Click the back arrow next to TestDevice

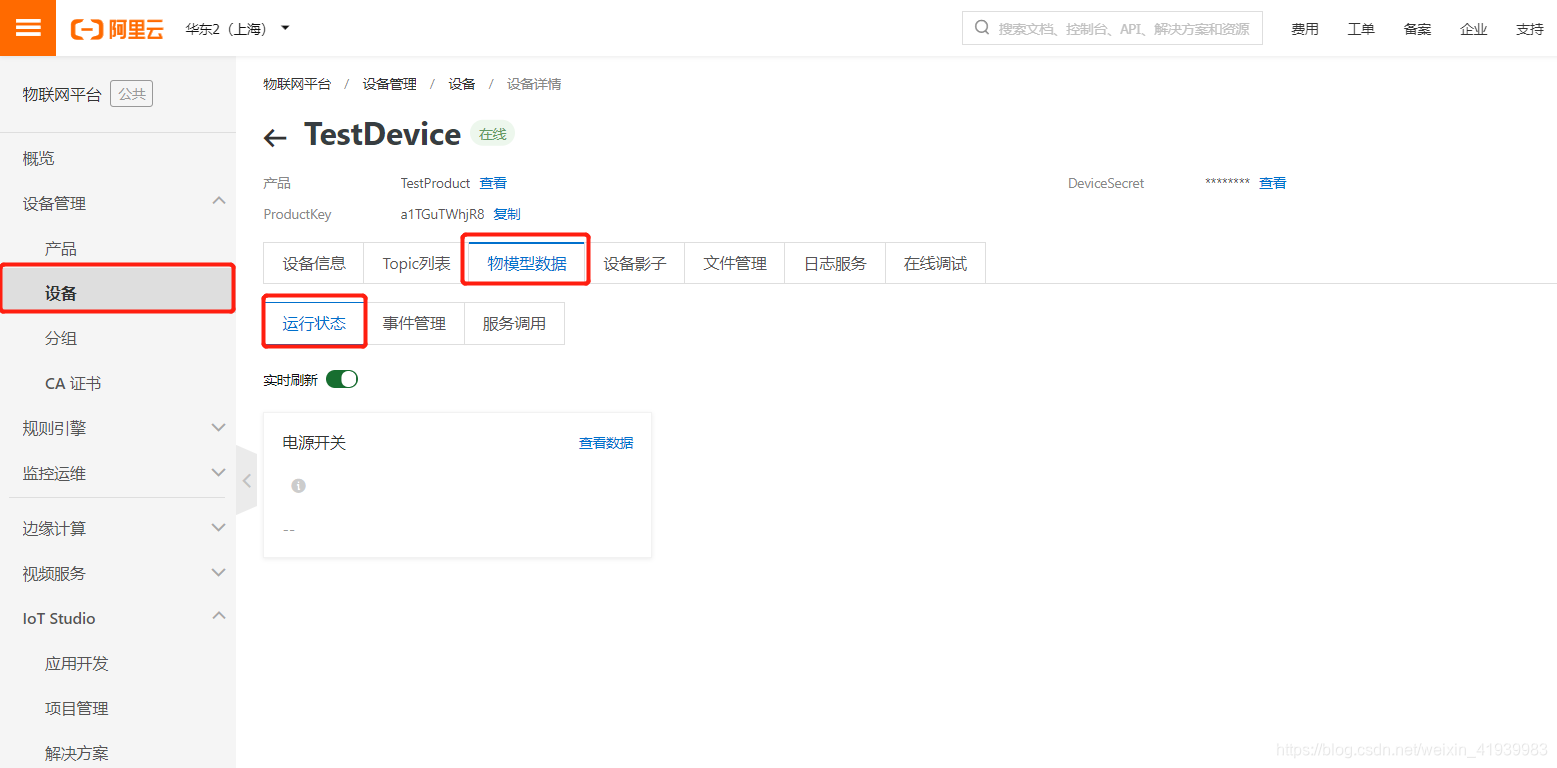tap(275, 137)
